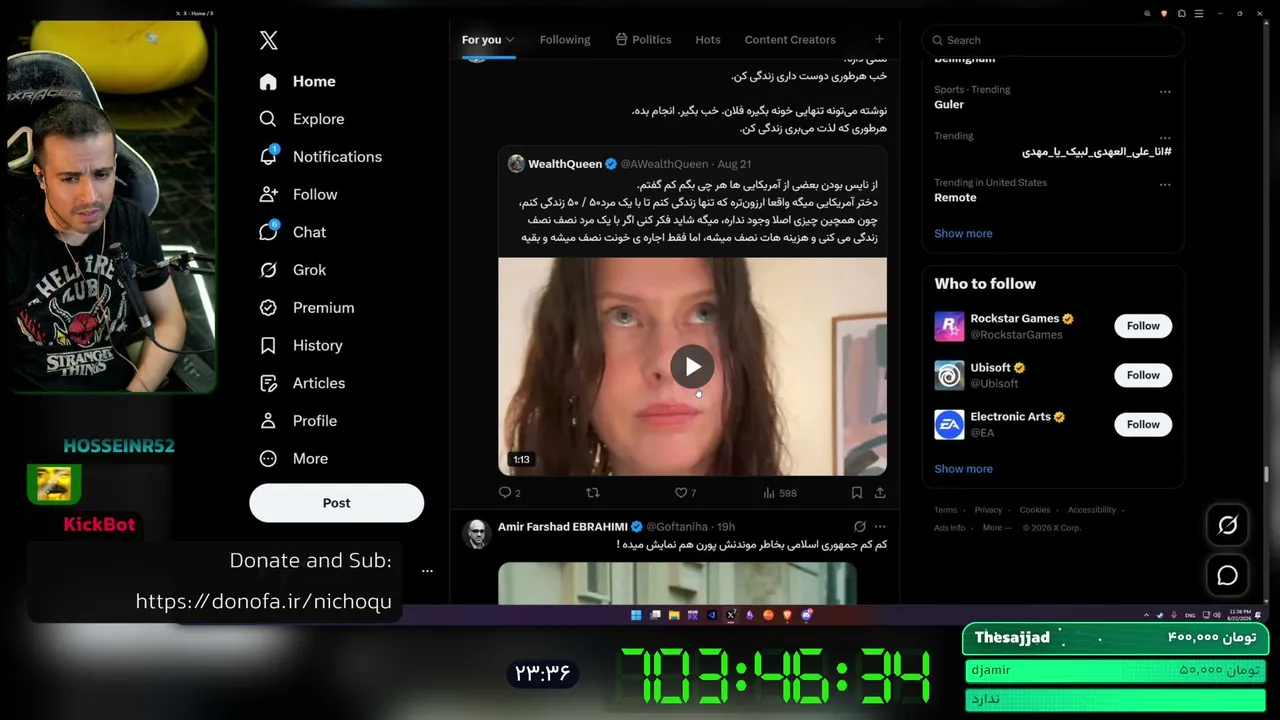Open the Cookies footer link
Screen dimensions: 1280x720
pos(1034,510)
